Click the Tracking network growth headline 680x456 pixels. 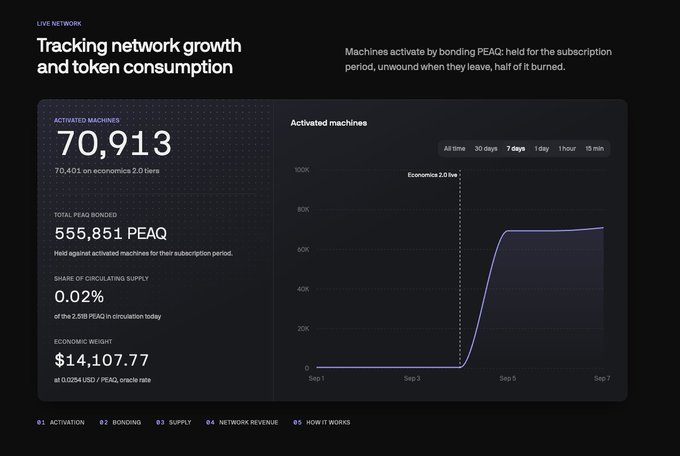pyautogui.click(x=139, y=56)
